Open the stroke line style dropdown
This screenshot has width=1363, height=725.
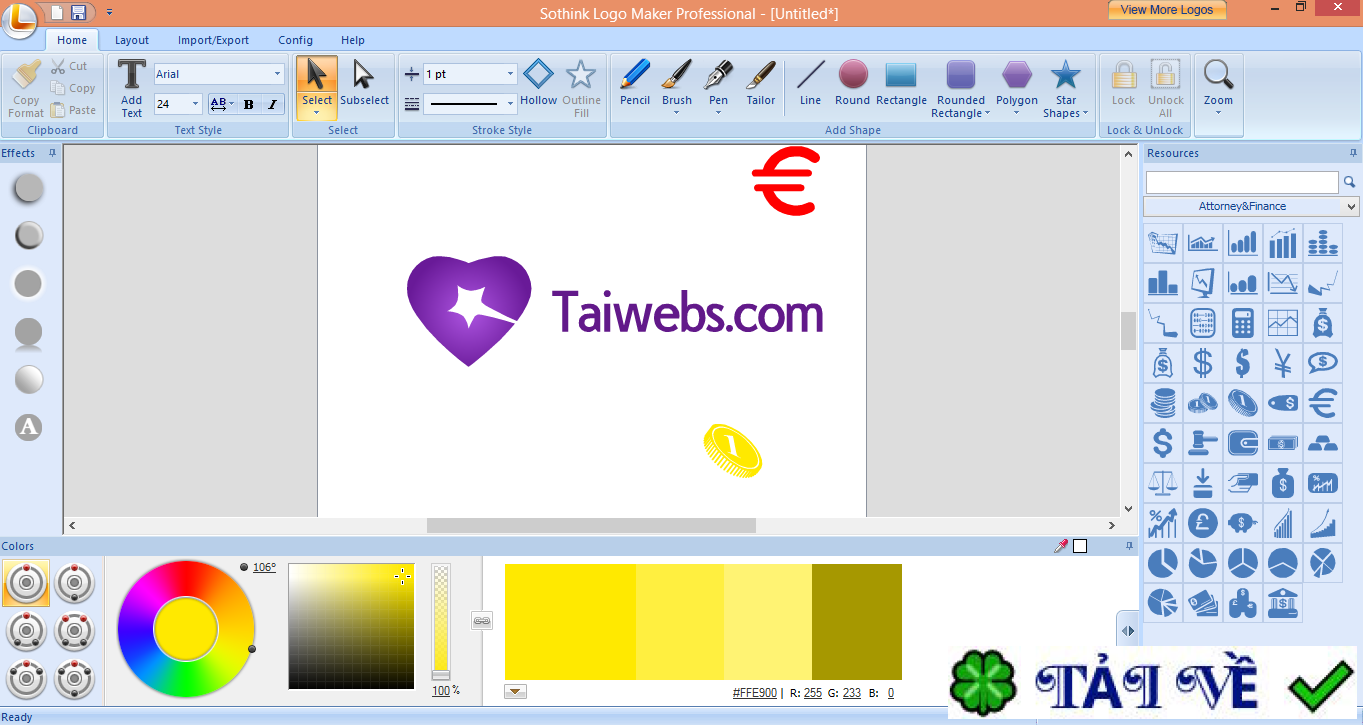(x=510, y=104)
